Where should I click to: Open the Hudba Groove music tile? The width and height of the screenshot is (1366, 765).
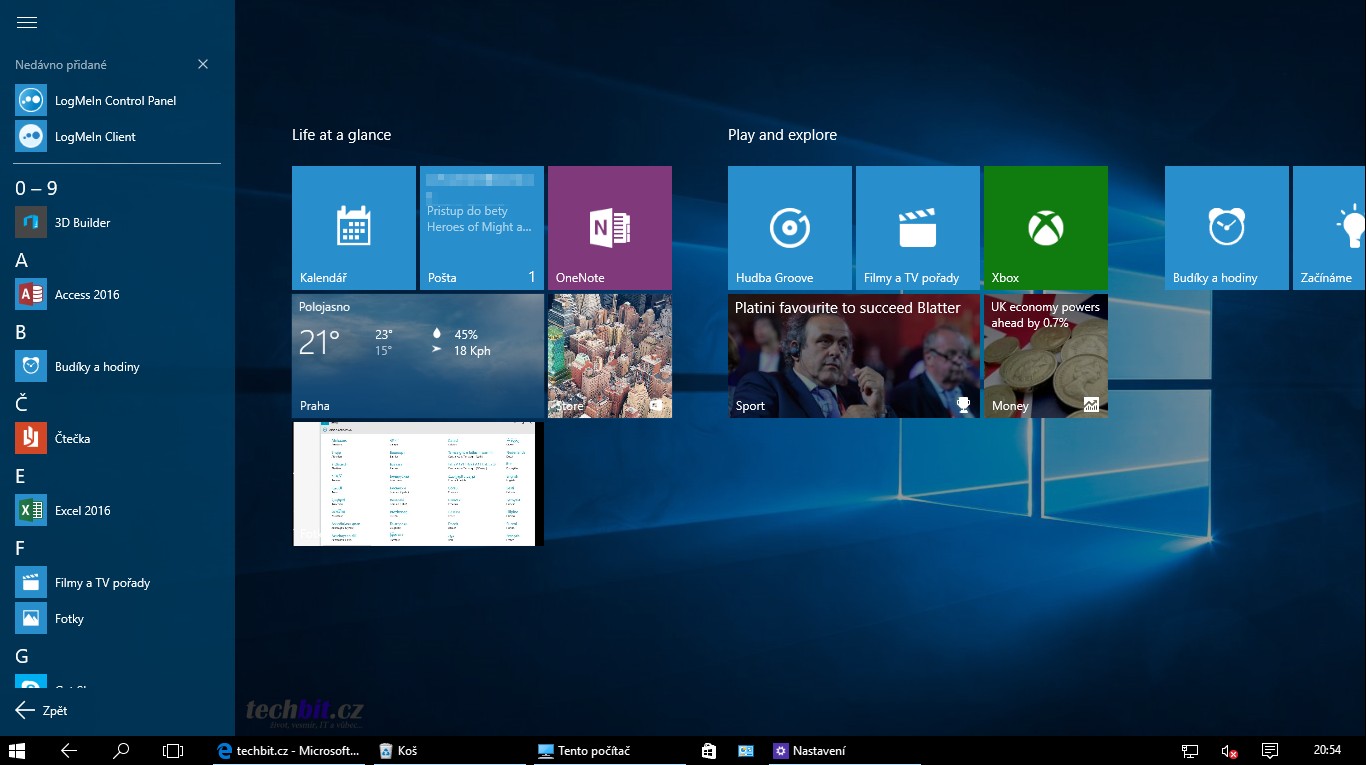789,228
